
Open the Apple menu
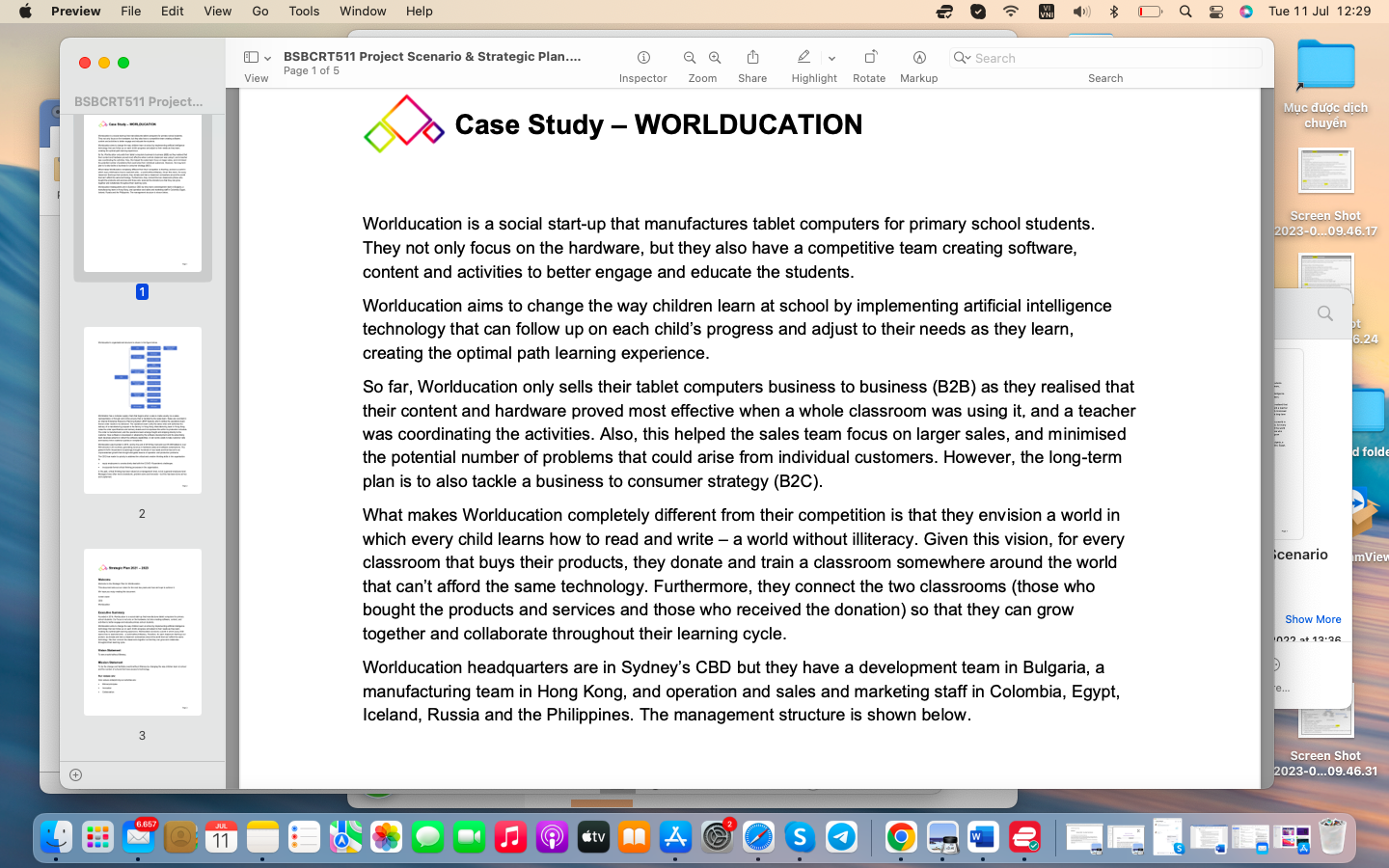[25, 12]
